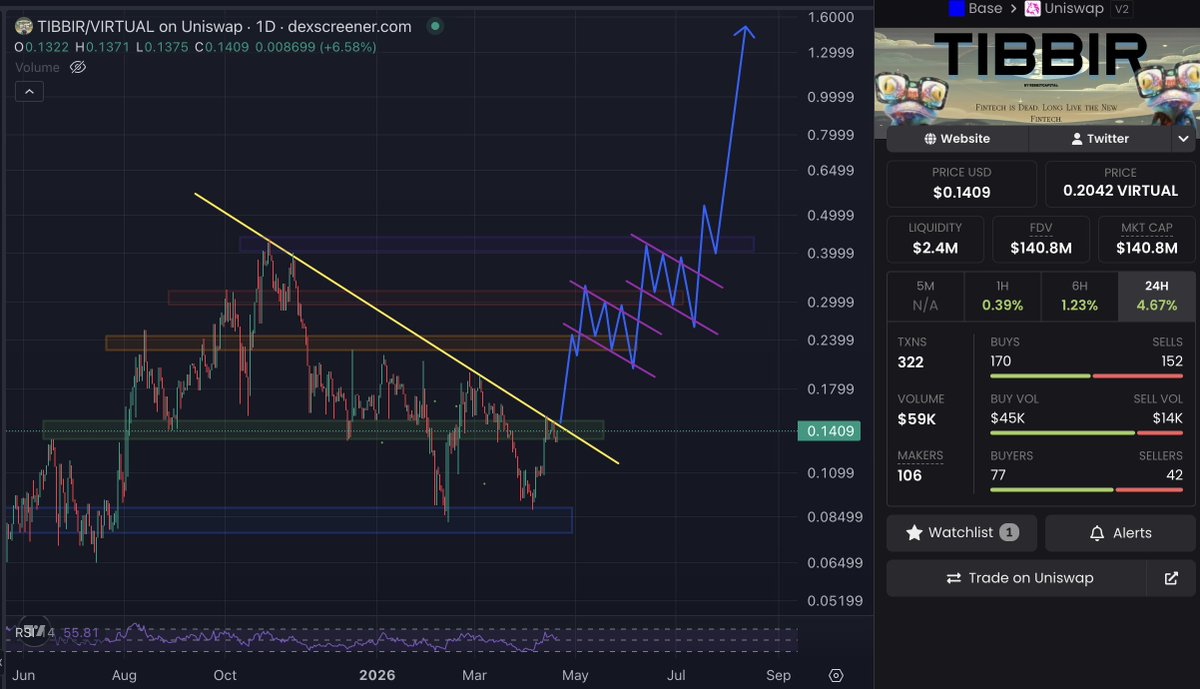Click the LIQUIDITY $2.4M box
Image resolution: width=1200 pixels, height=689 pixels.
pyautogui.click(x=935, y=239)
